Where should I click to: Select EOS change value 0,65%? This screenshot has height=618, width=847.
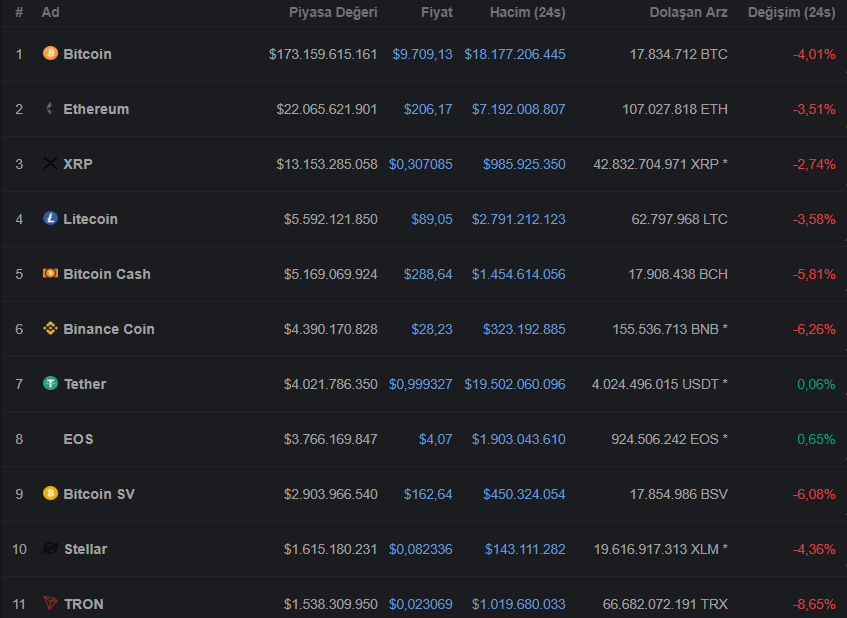click(x=816, y=439)
